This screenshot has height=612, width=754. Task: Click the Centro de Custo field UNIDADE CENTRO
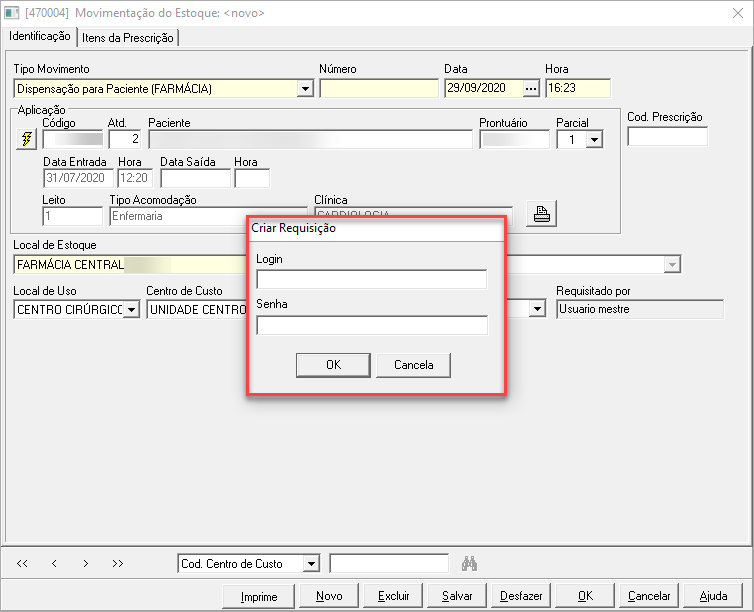[x=197, y=310]
